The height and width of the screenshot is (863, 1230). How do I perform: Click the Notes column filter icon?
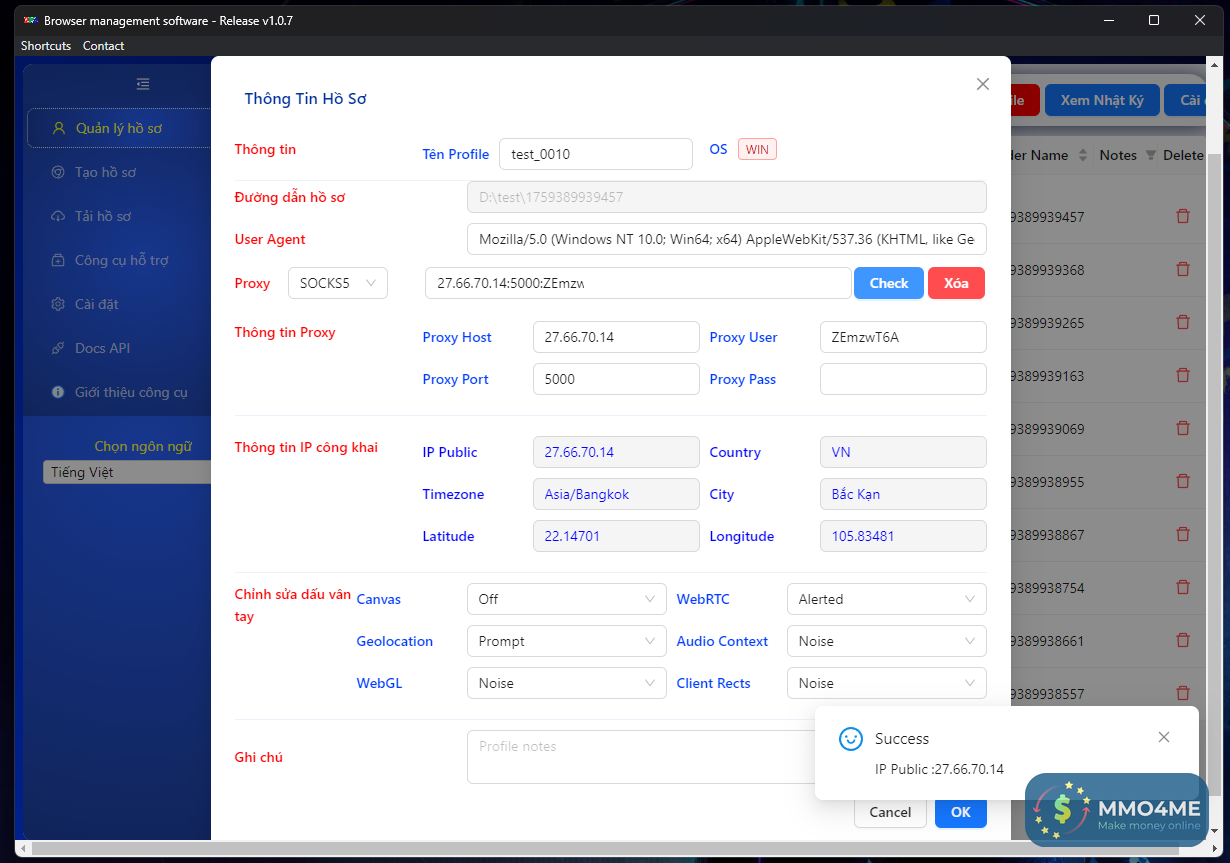tap(1150, 155)
